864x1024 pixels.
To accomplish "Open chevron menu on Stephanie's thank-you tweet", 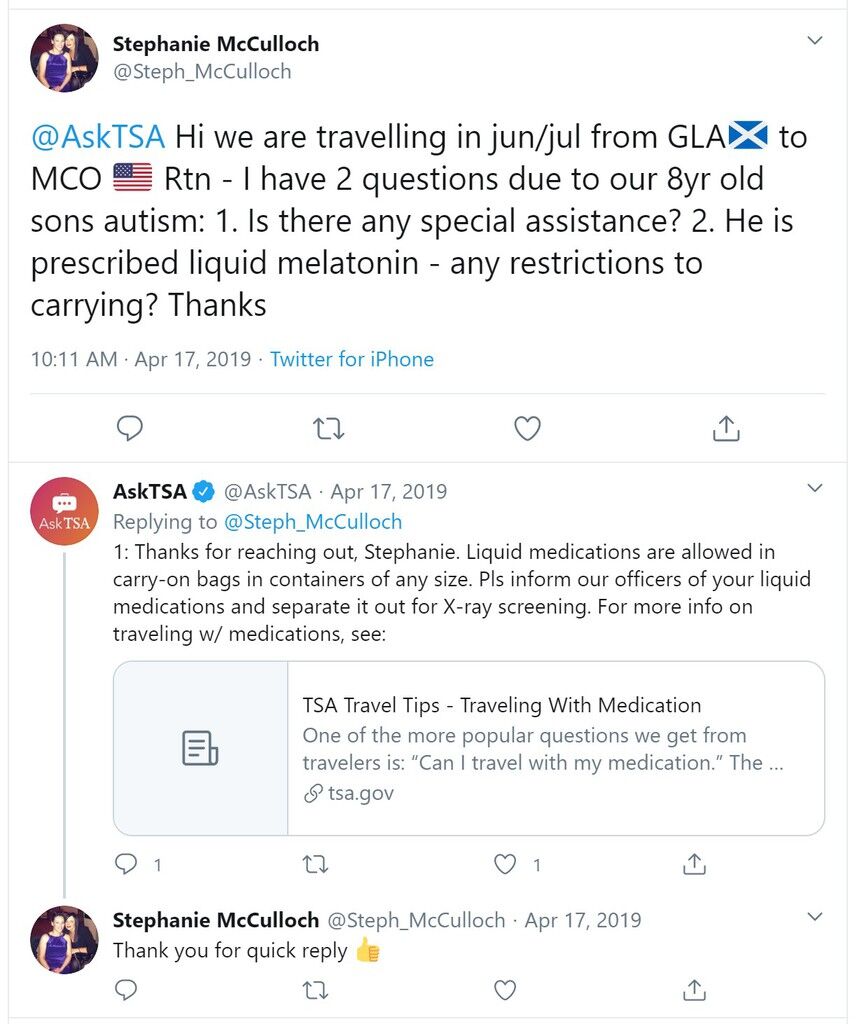I will coord(814,916).
